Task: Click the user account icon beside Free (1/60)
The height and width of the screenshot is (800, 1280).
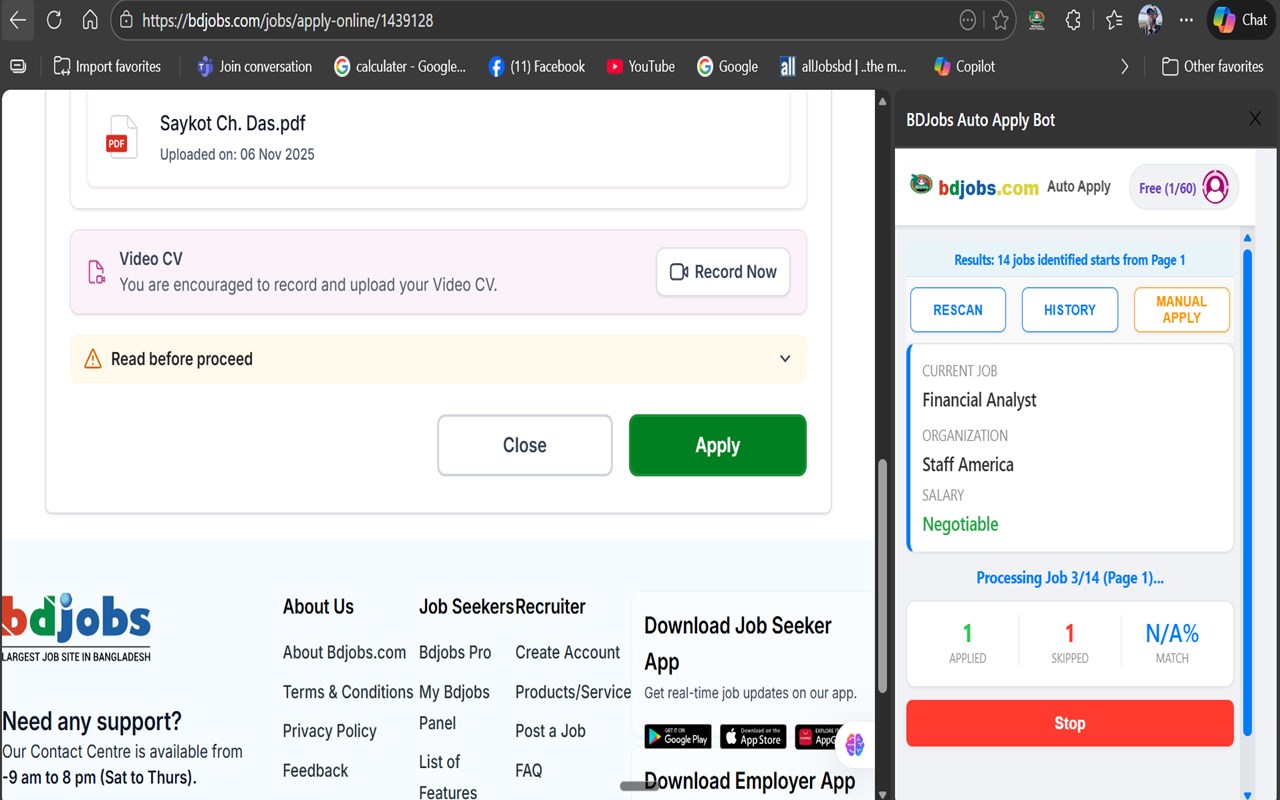Action: coord(1215,187)
